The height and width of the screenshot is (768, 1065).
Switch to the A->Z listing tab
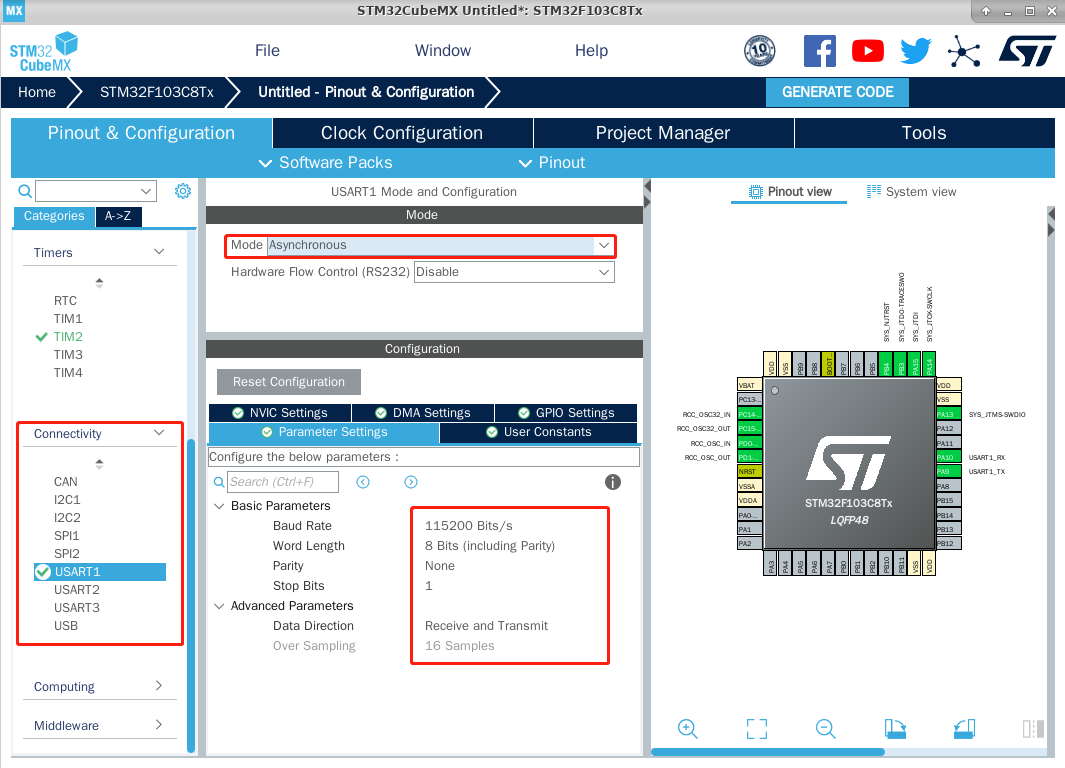(118, 216)
